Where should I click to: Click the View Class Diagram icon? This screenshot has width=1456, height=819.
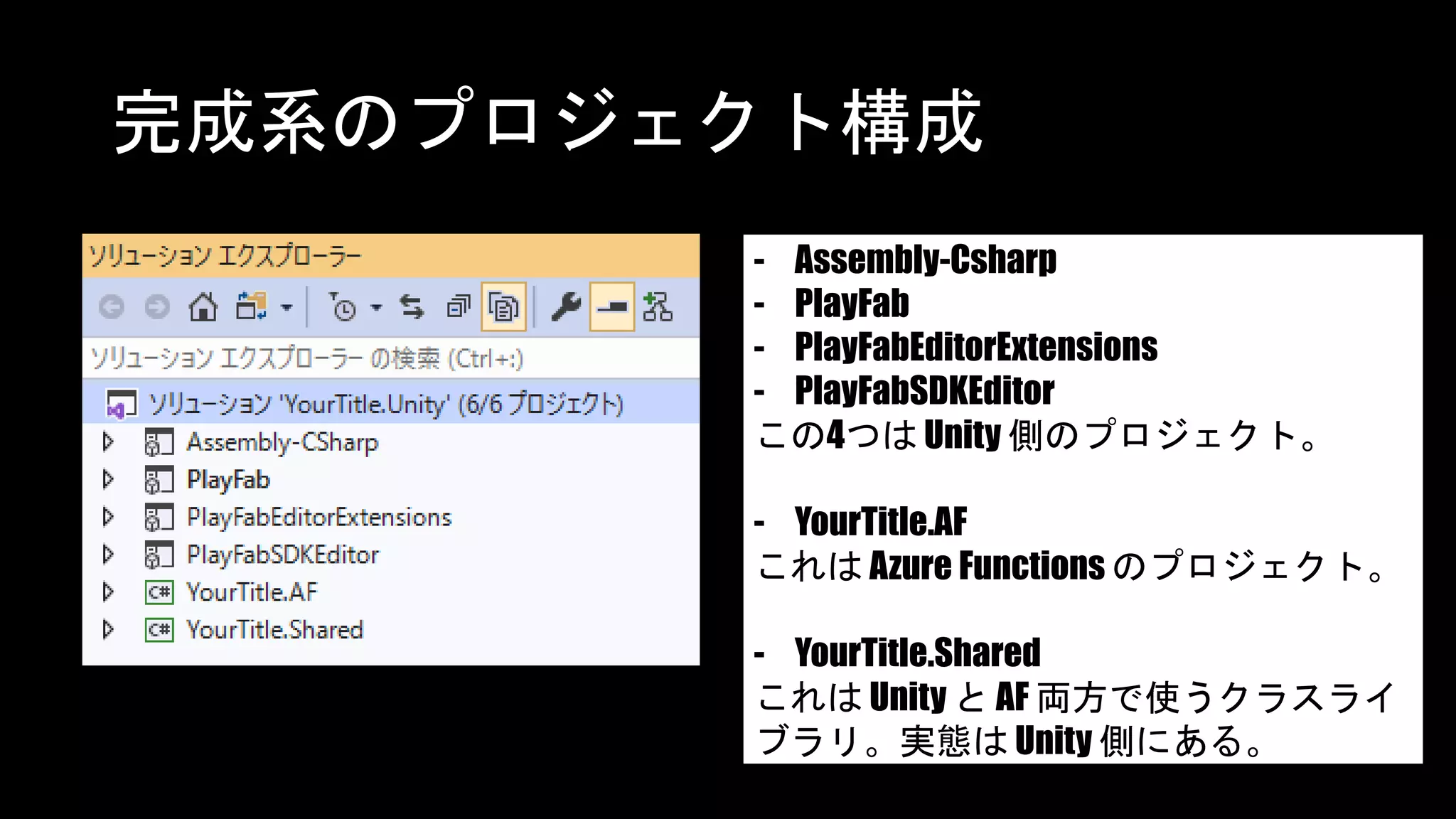(658, 307)
